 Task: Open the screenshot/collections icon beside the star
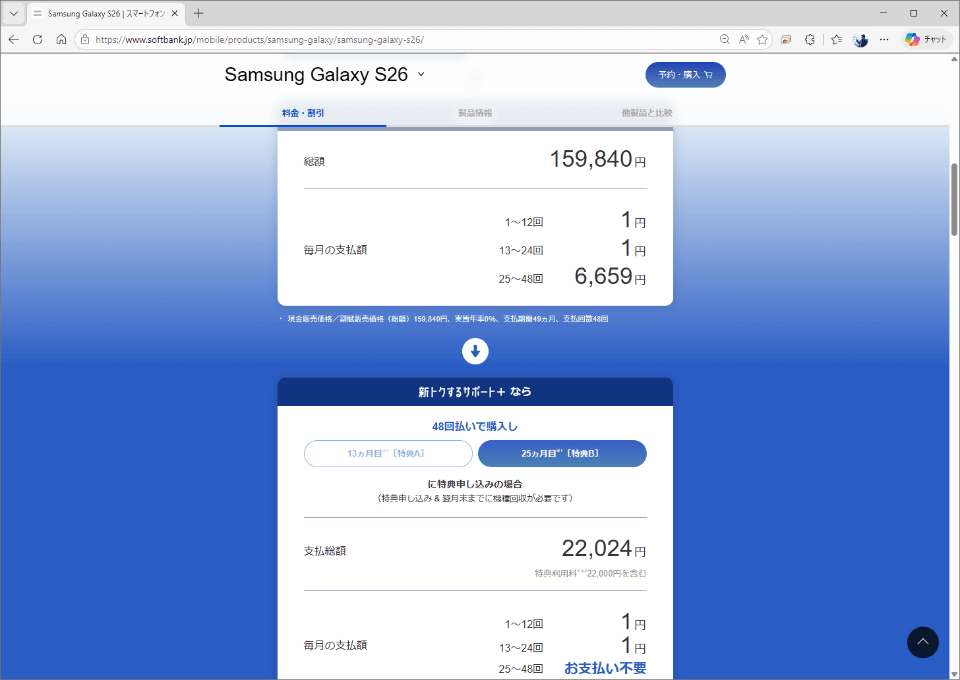(x=786, y=39)
